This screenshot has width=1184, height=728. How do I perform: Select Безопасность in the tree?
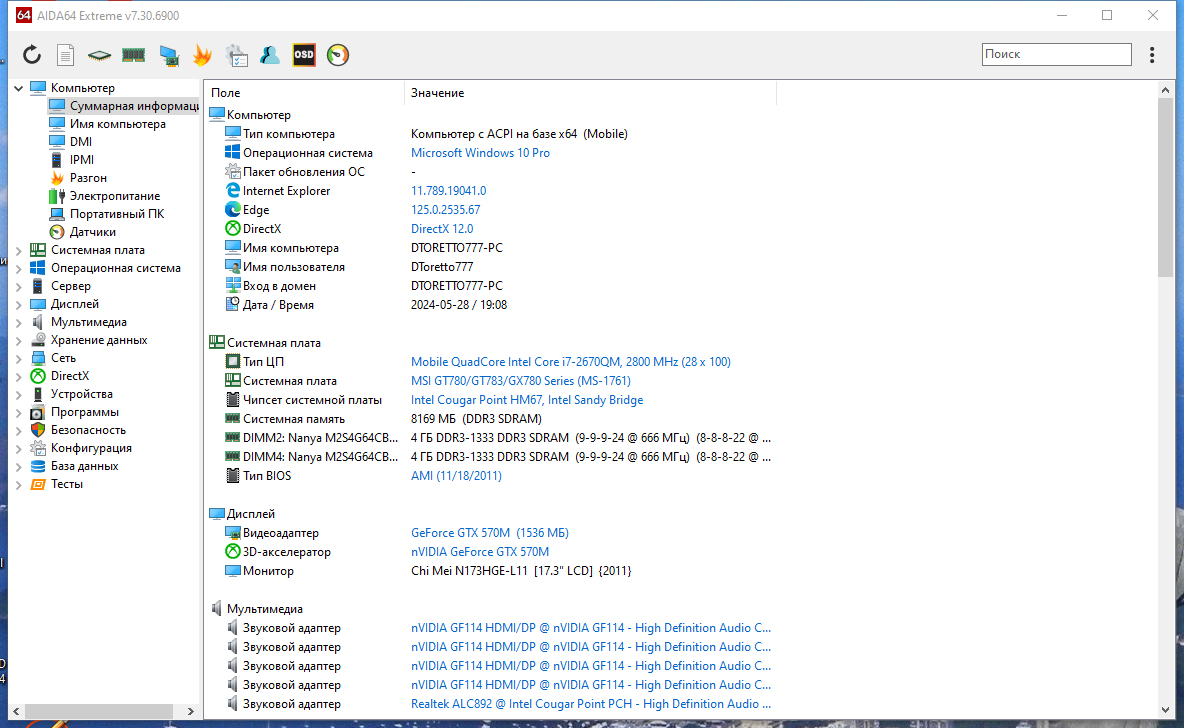tap(88, 430)
